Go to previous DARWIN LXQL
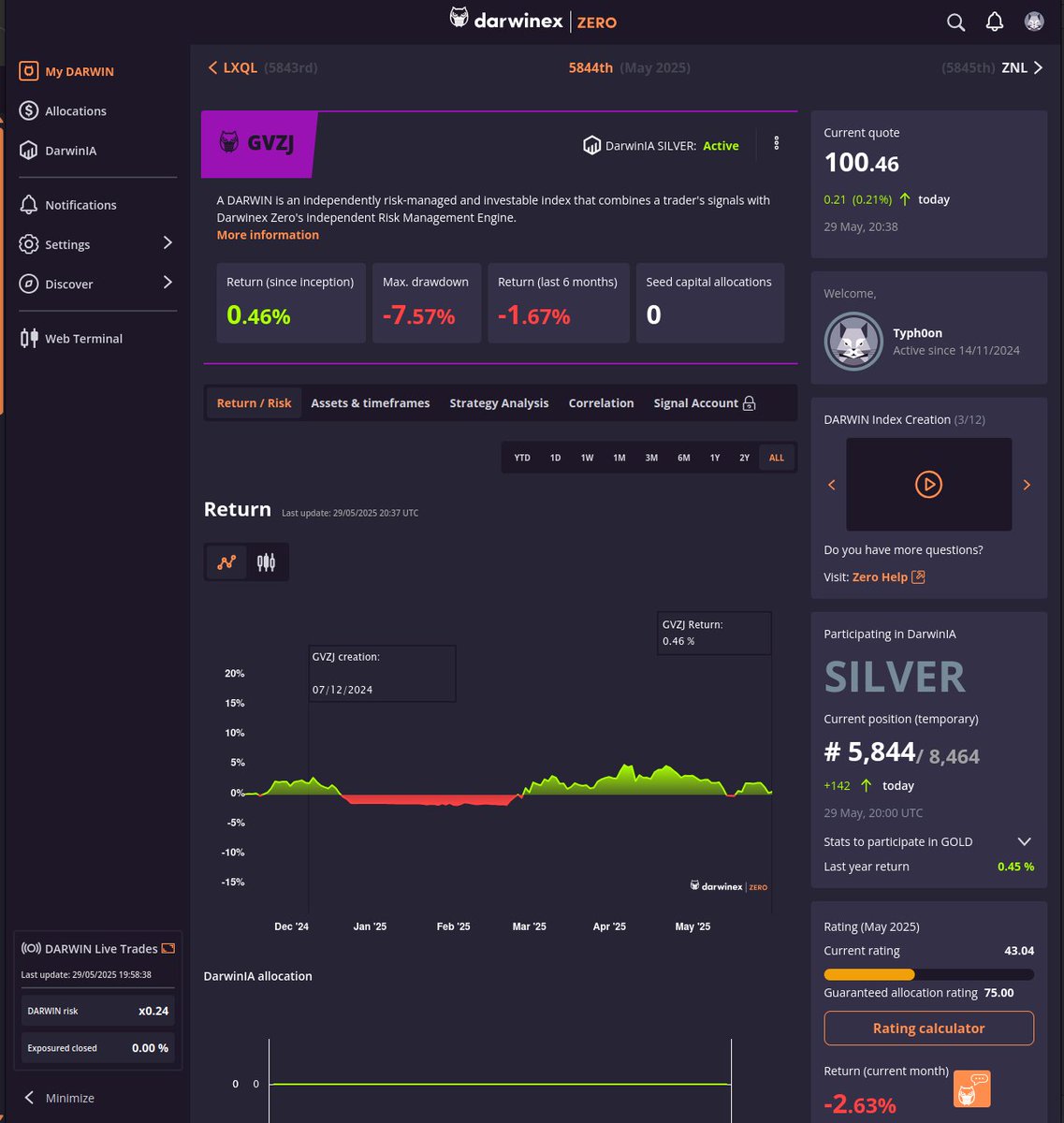 pyautogui.click(x=232, y=67)
